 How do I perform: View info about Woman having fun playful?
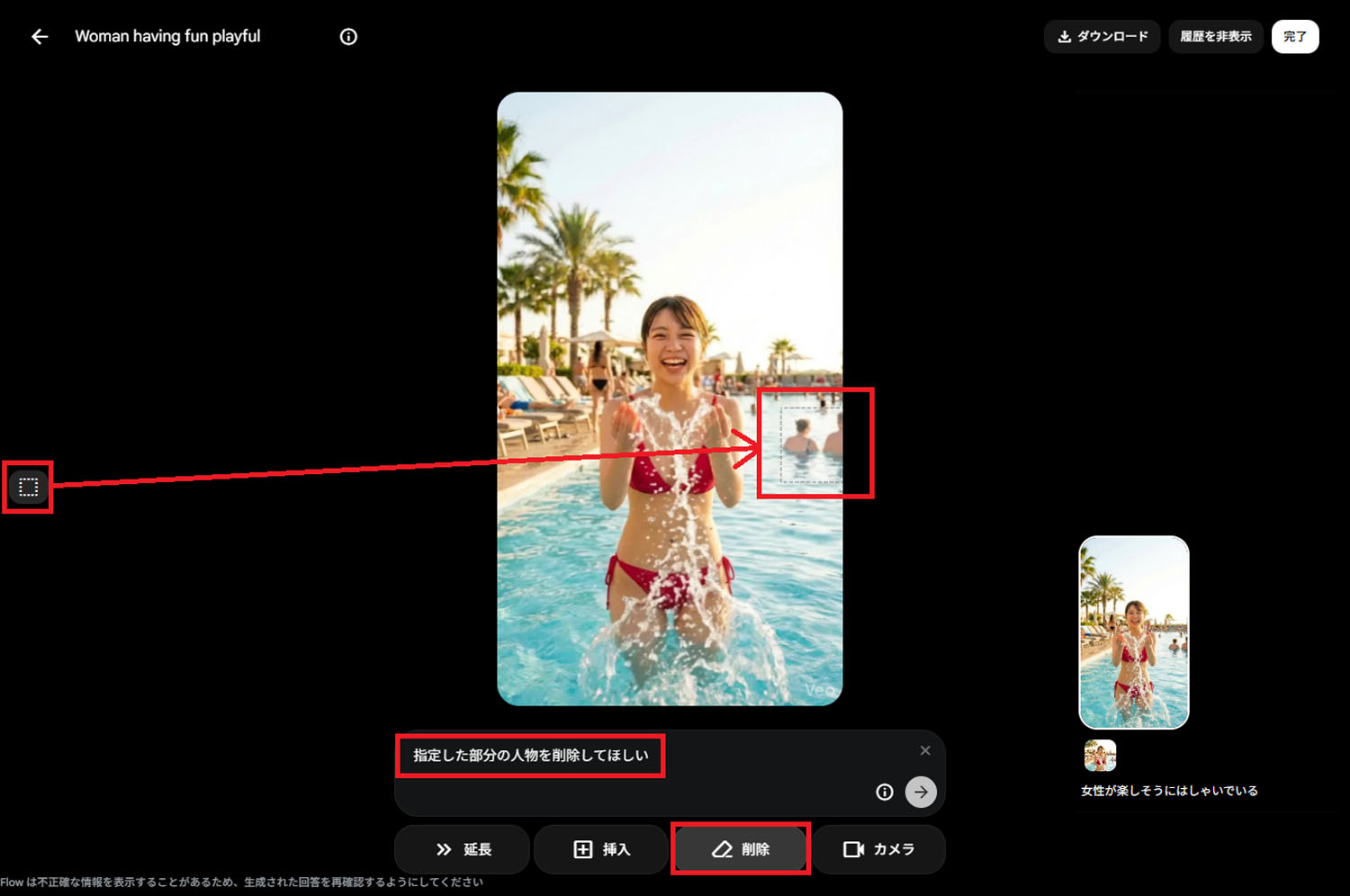point(347,36)
